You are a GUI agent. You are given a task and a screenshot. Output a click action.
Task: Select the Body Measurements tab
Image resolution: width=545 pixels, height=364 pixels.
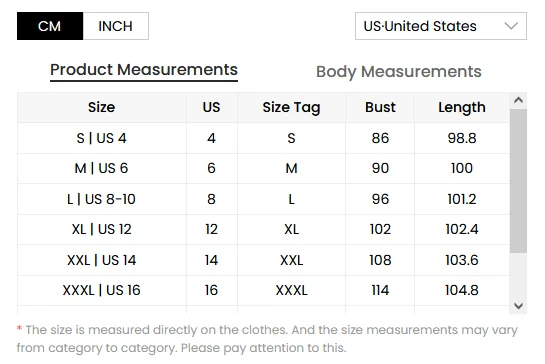point(399,72)
